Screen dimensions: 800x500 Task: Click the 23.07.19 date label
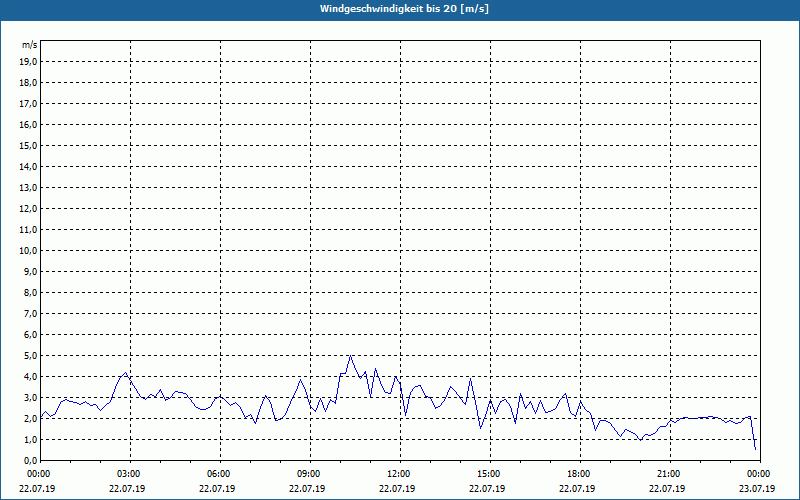[x=757, y=488]
